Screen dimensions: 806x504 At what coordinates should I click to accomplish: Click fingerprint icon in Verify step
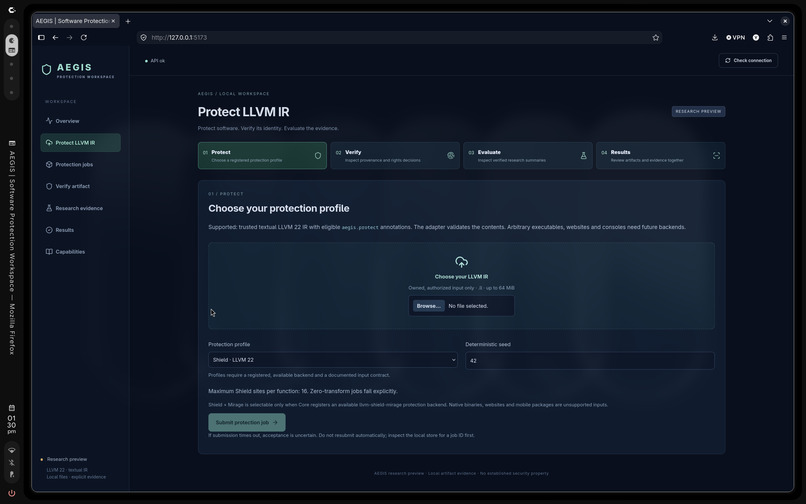[451, 155]
